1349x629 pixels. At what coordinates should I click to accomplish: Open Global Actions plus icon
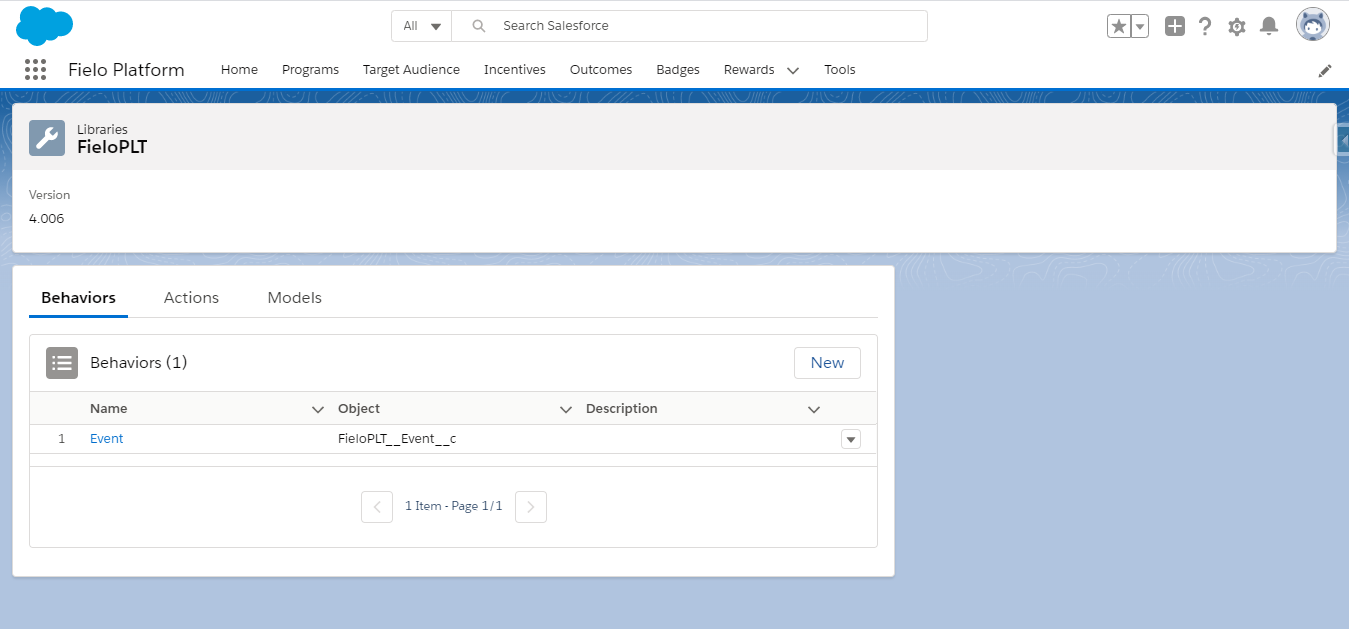(1175, 26)
